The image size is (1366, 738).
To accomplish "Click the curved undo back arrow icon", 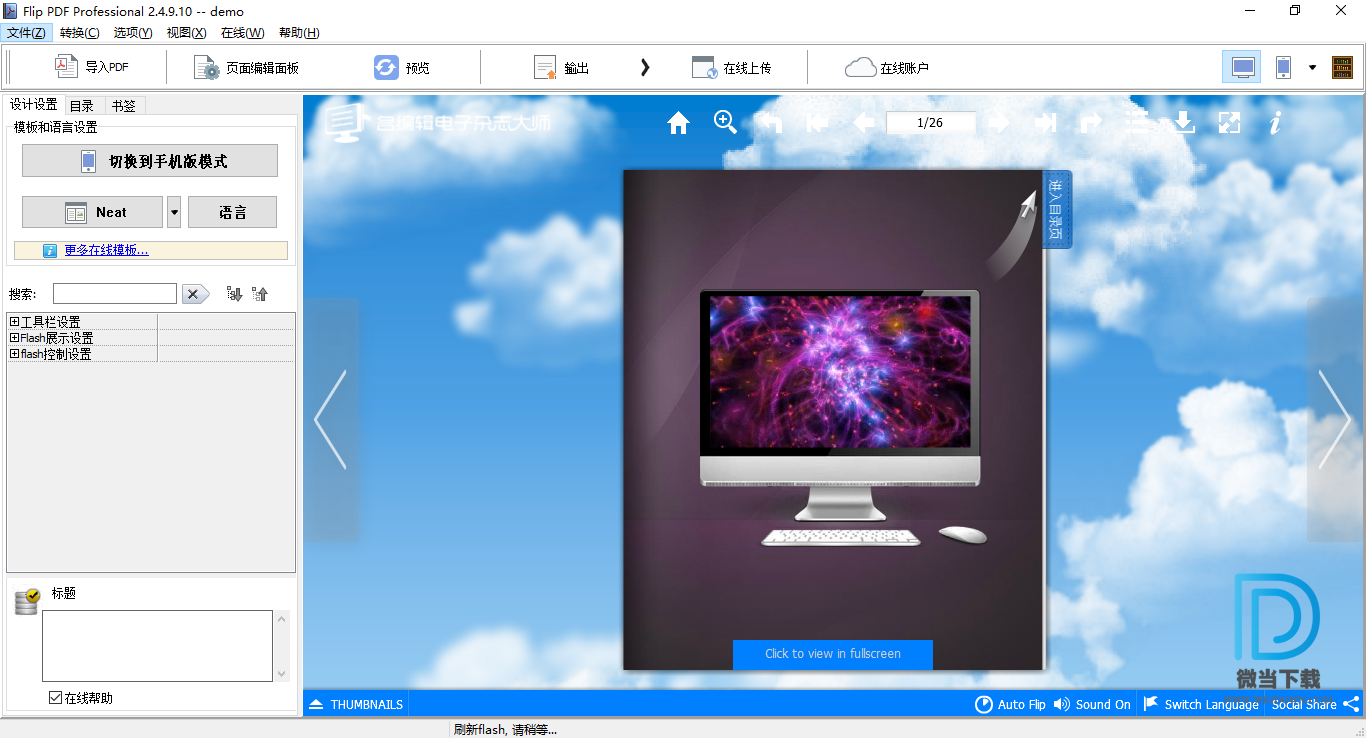I will tap(769, 123).
